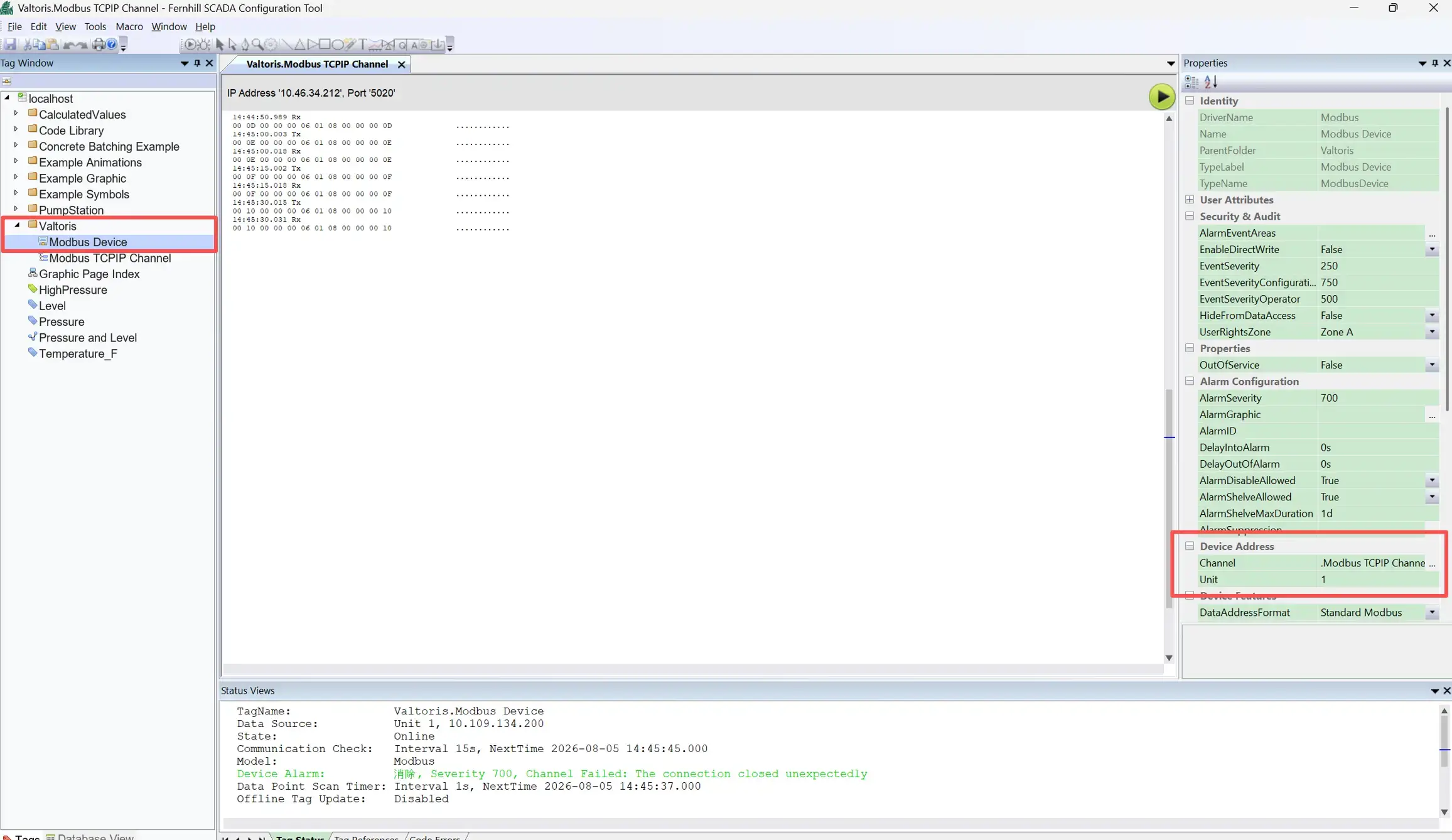Select the Valtoris.Modbus TCPIP Channel tab
This screenshot has width=1452, height=840.
coord(316,64)
